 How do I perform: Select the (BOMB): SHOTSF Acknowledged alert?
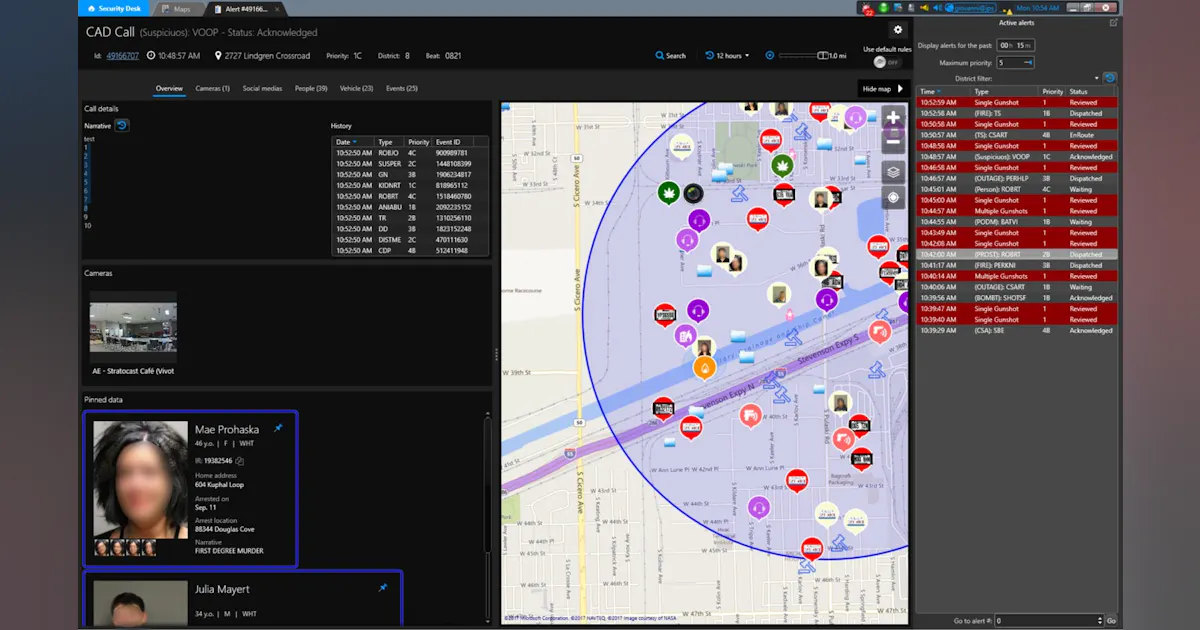(1017, 298)
